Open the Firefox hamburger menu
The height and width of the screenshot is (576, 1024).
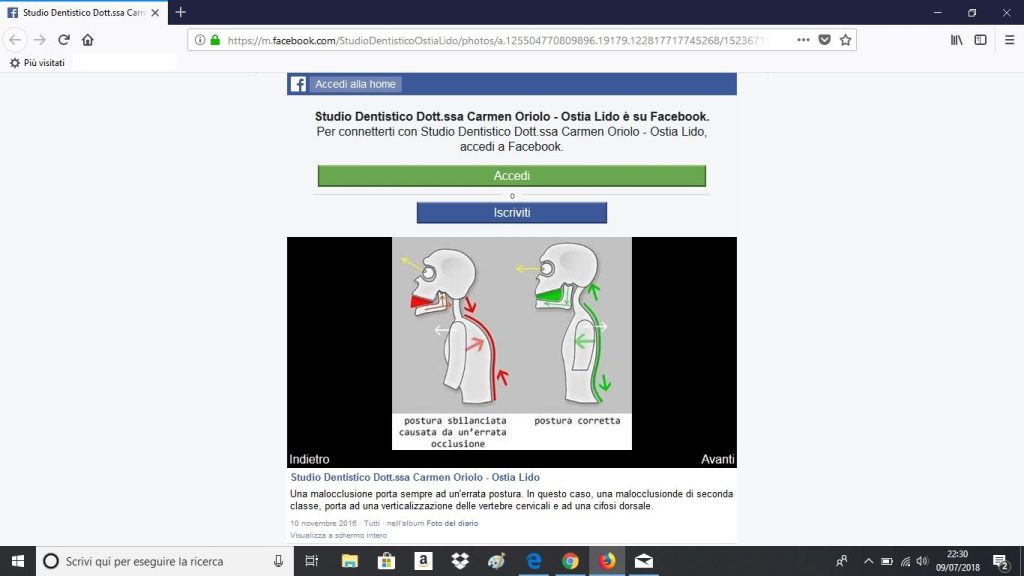click(1008, 40)
